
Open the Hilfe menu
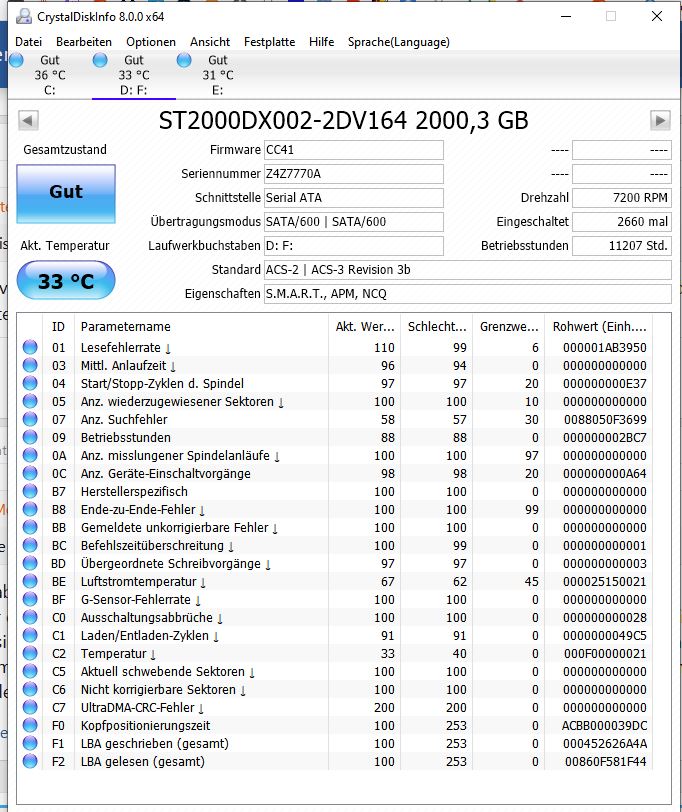pyautogui.click(x=322, y=42)
